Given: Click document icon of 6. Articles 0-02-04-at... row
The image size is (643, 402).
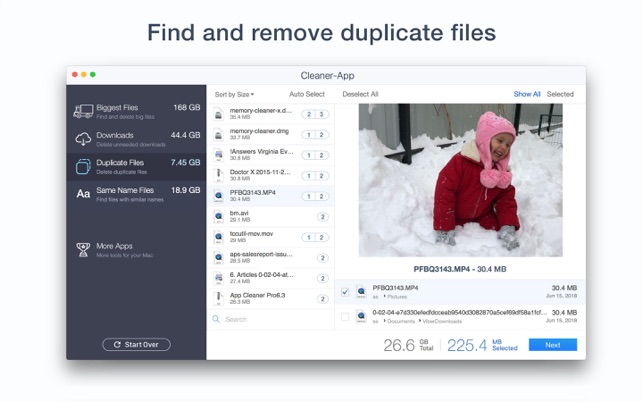Looking at the screenshot, I should point(219,278).
